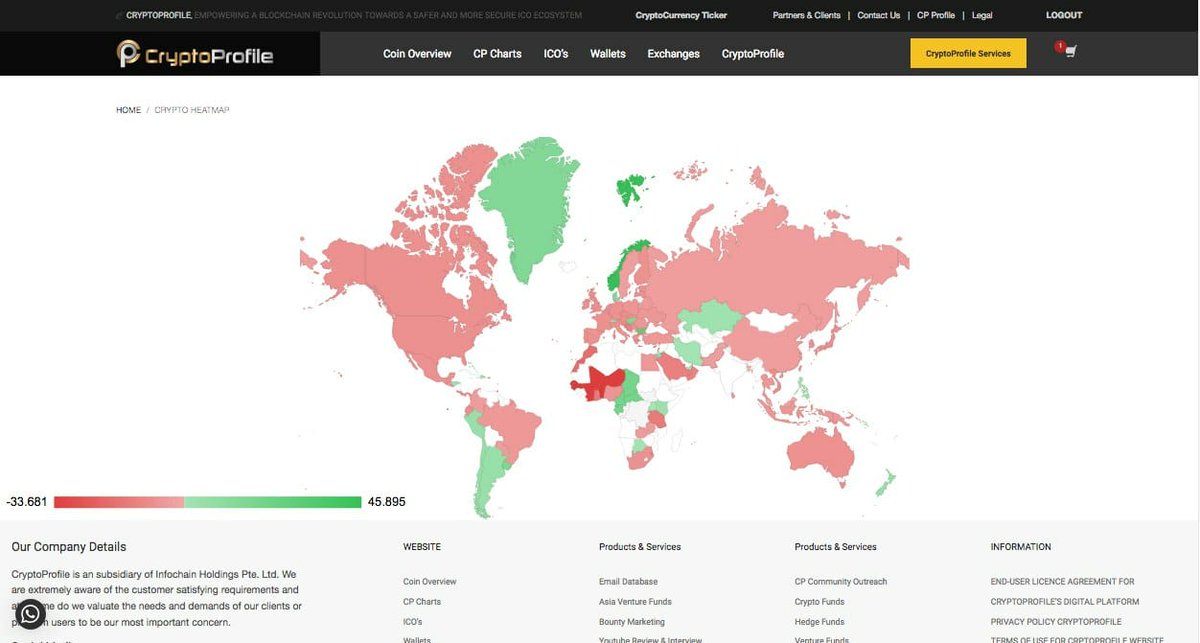The height and width of the screenshot is (643, 1200).
Task: Click CryptoProfile Services yellow button
Action: click(968, 53)
